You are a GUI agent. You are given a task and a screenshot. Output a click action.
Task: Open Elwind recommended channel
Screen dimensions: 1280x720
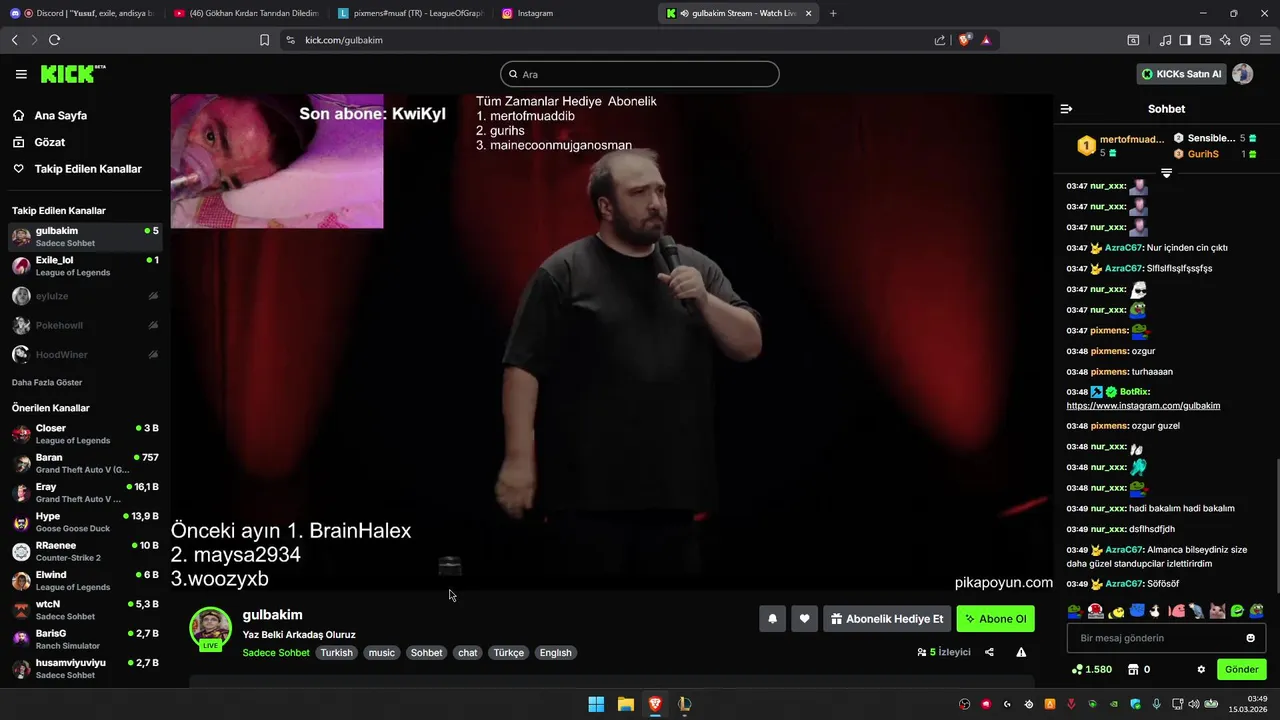click(x=85, y=580)
